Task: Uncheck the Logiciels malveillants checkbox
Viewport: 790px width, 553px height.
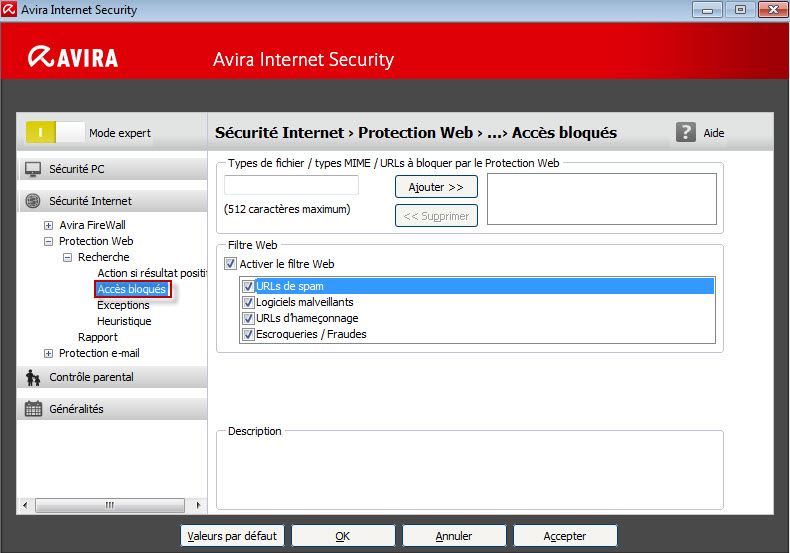Action: tap(248, 302)
